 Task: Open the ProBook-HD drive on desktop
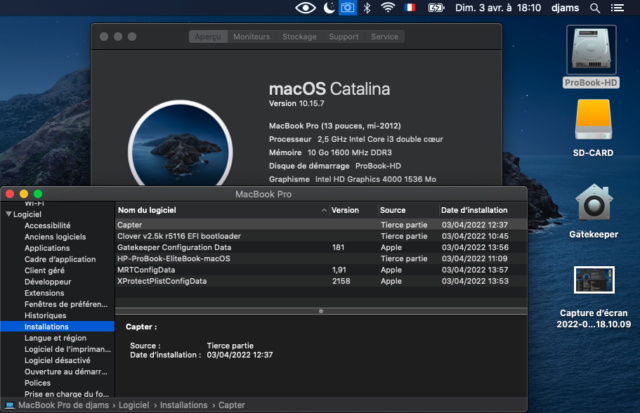tap(591, 50)
